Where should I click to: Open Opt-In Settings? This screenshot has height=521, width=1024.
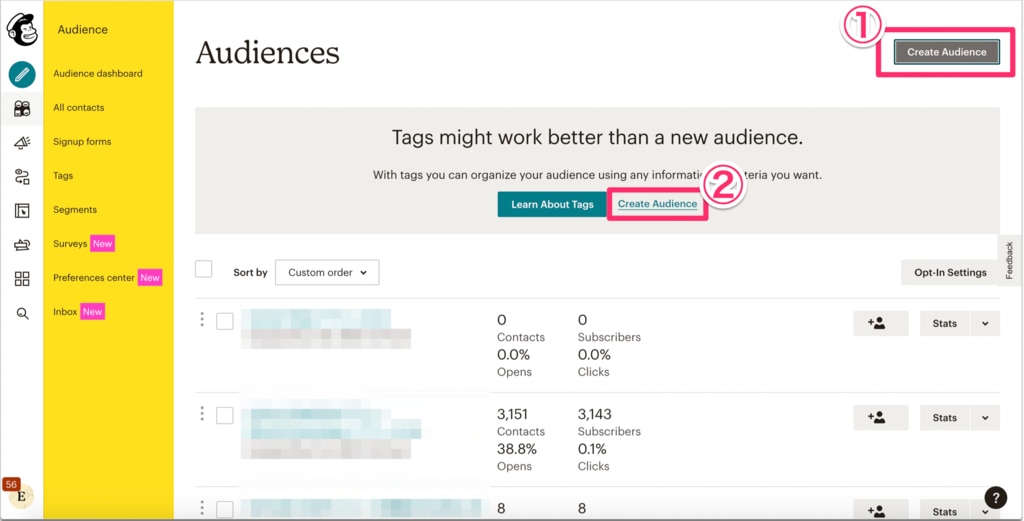click(x=950, y=272)
